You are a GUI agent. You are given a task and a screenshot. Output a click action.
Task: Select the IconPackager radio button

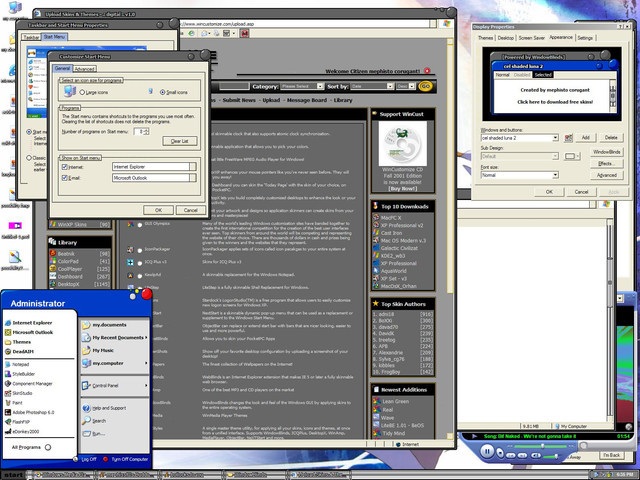click(140, 250)
